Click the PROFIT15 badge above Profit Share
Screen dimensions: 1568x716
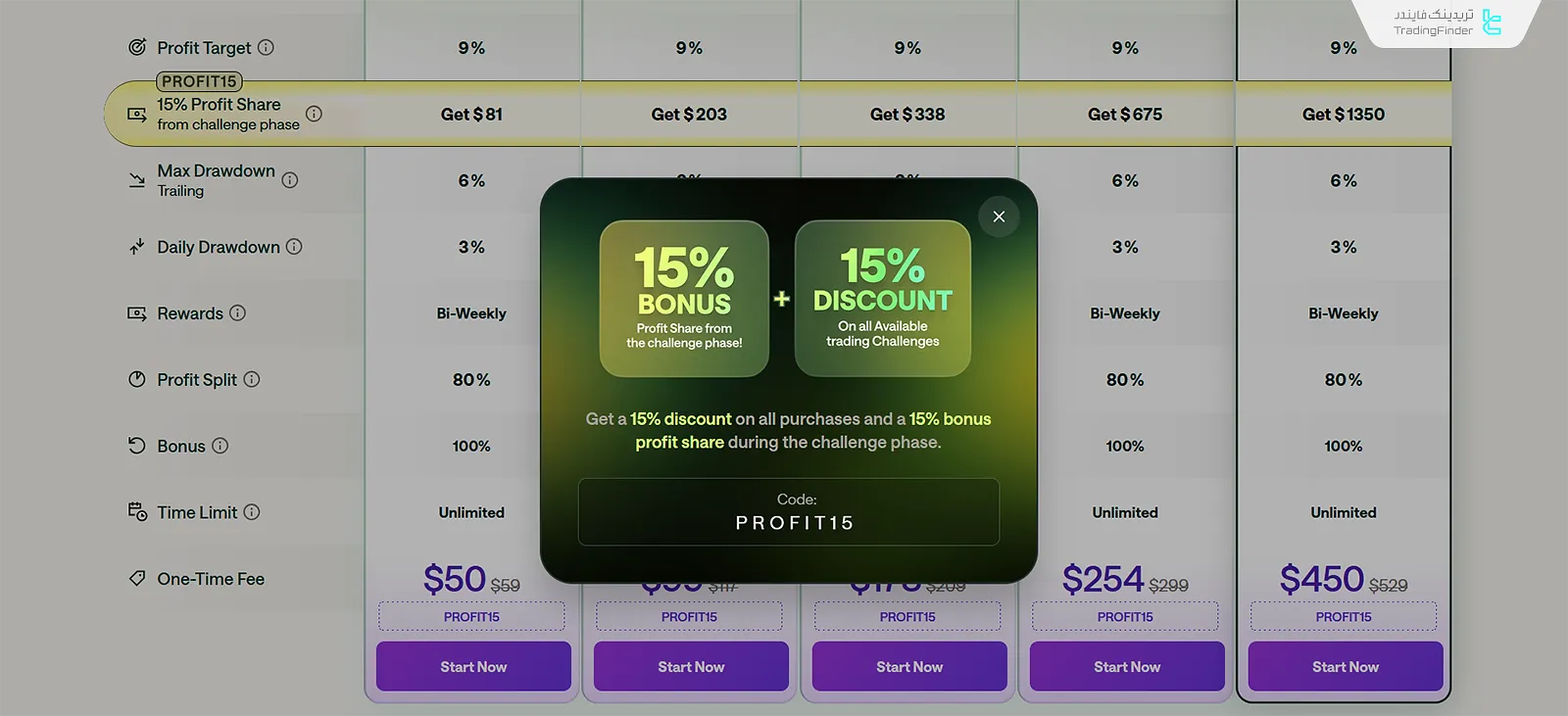tap(199, 81)
